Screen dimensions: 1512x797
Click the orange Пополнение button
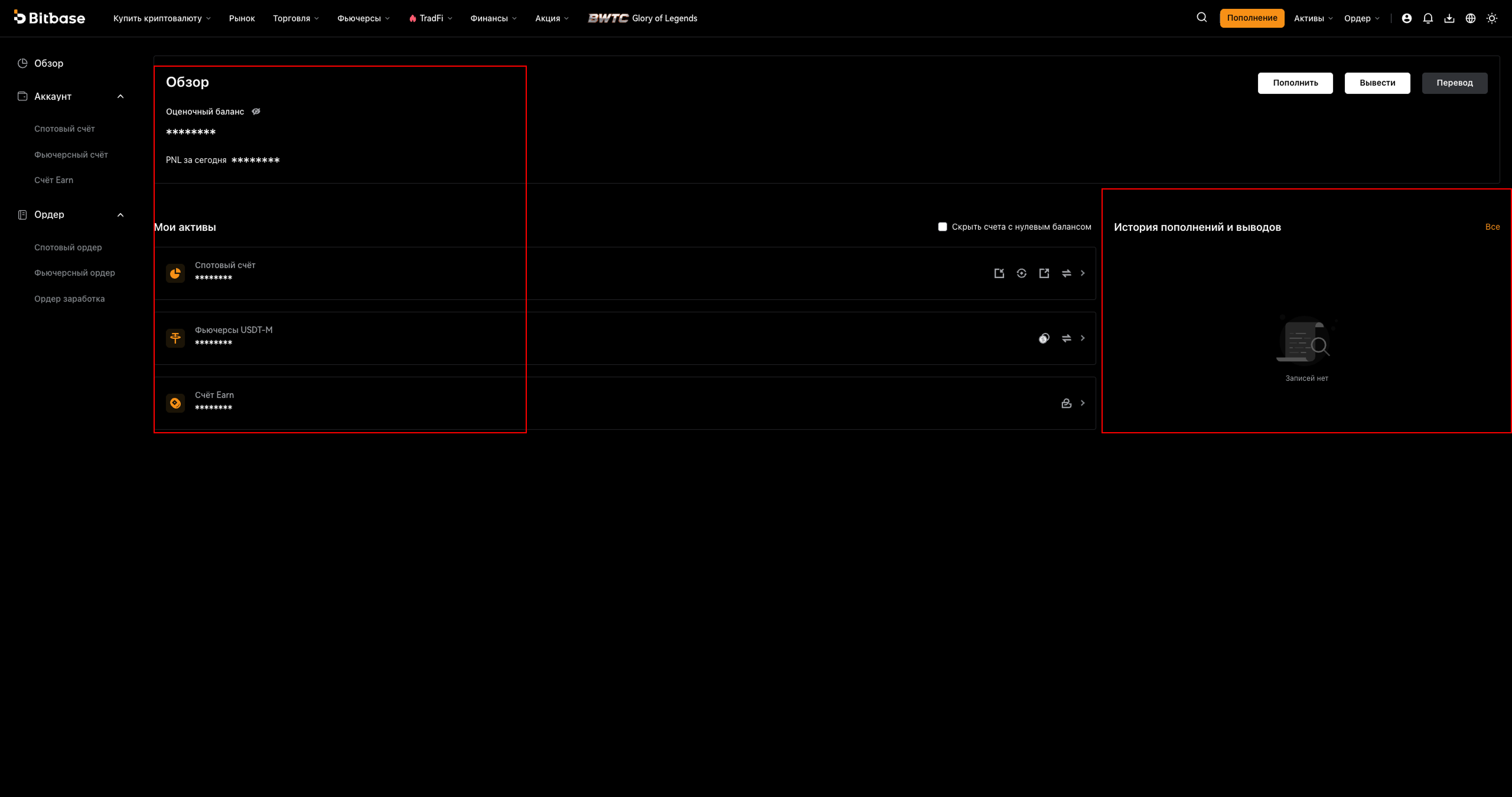tap(1252, 18)
